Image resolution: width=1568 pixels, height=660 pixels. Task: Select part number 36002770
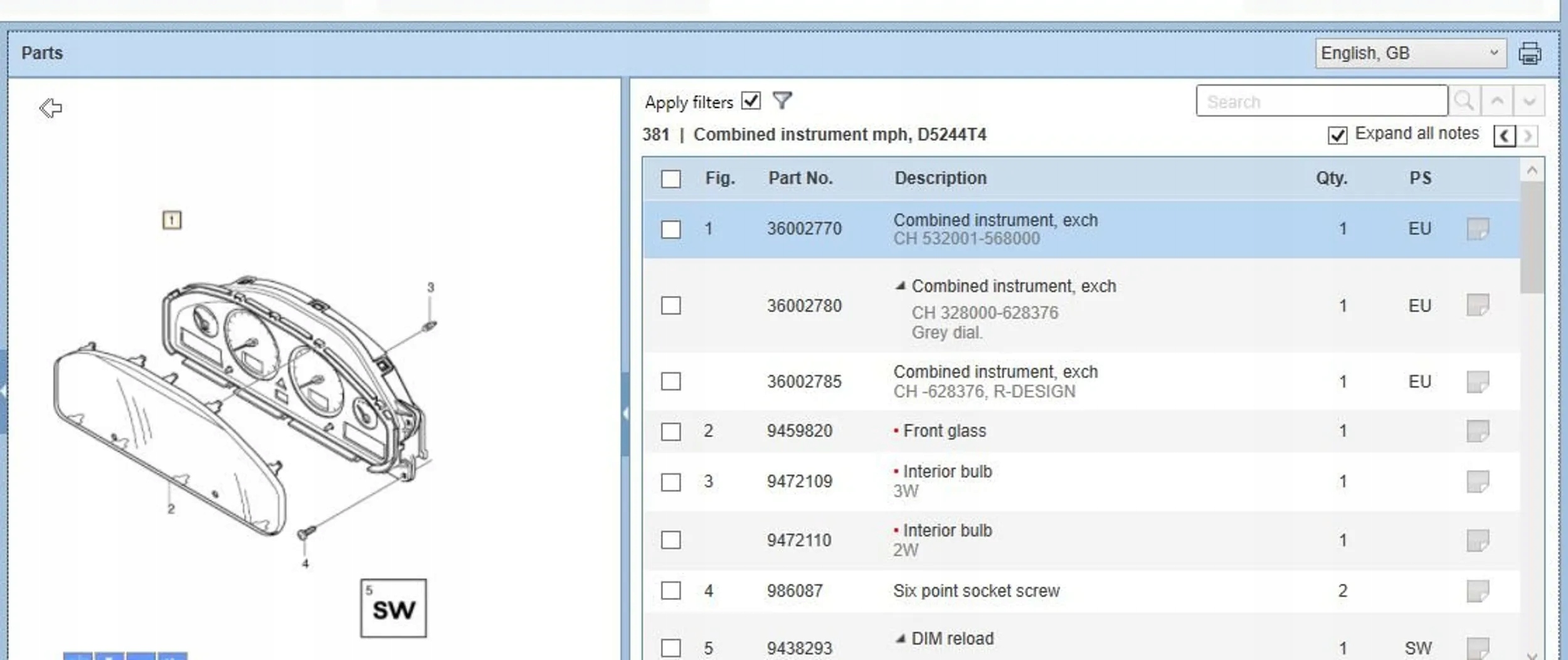tap(804, 228)
